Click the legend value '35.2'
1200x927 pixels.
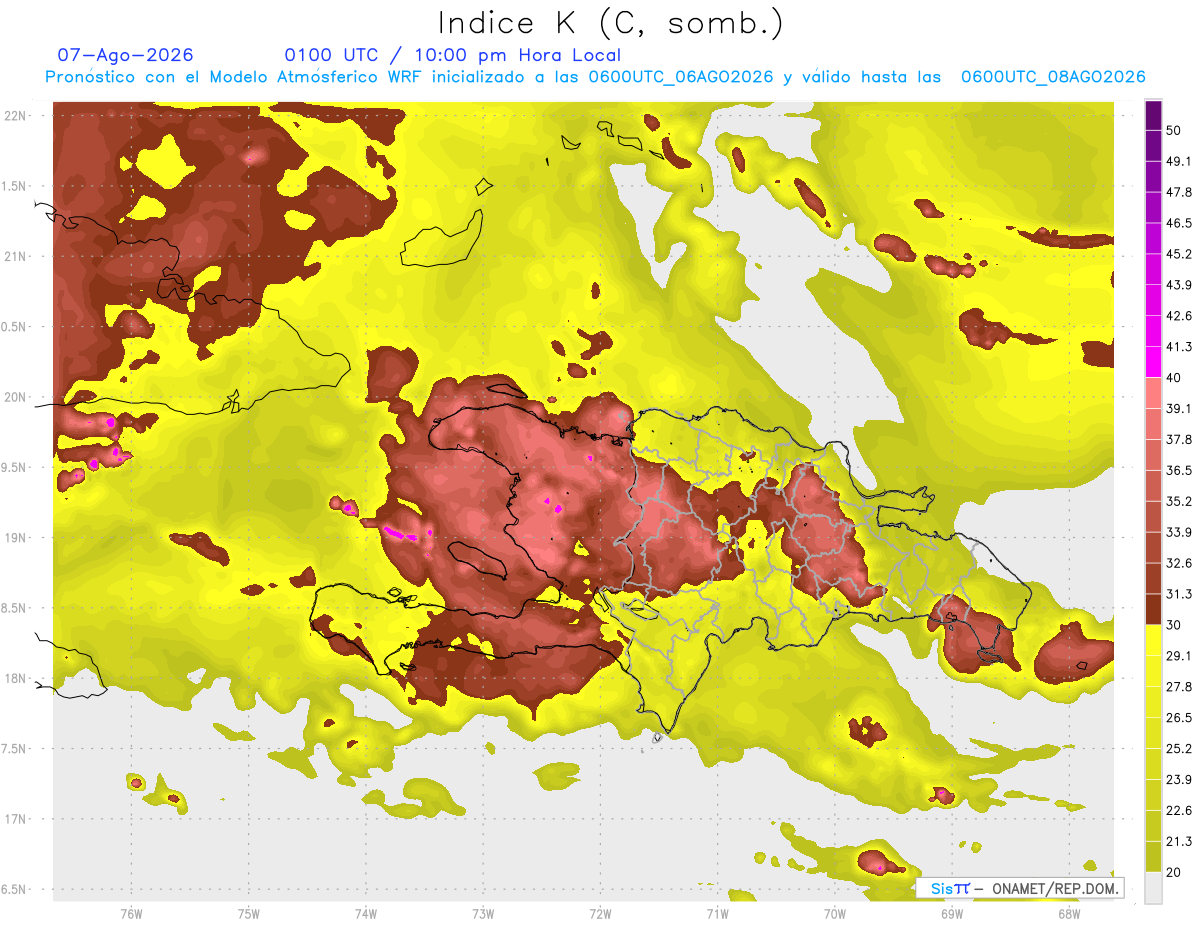pos(1178,501)
